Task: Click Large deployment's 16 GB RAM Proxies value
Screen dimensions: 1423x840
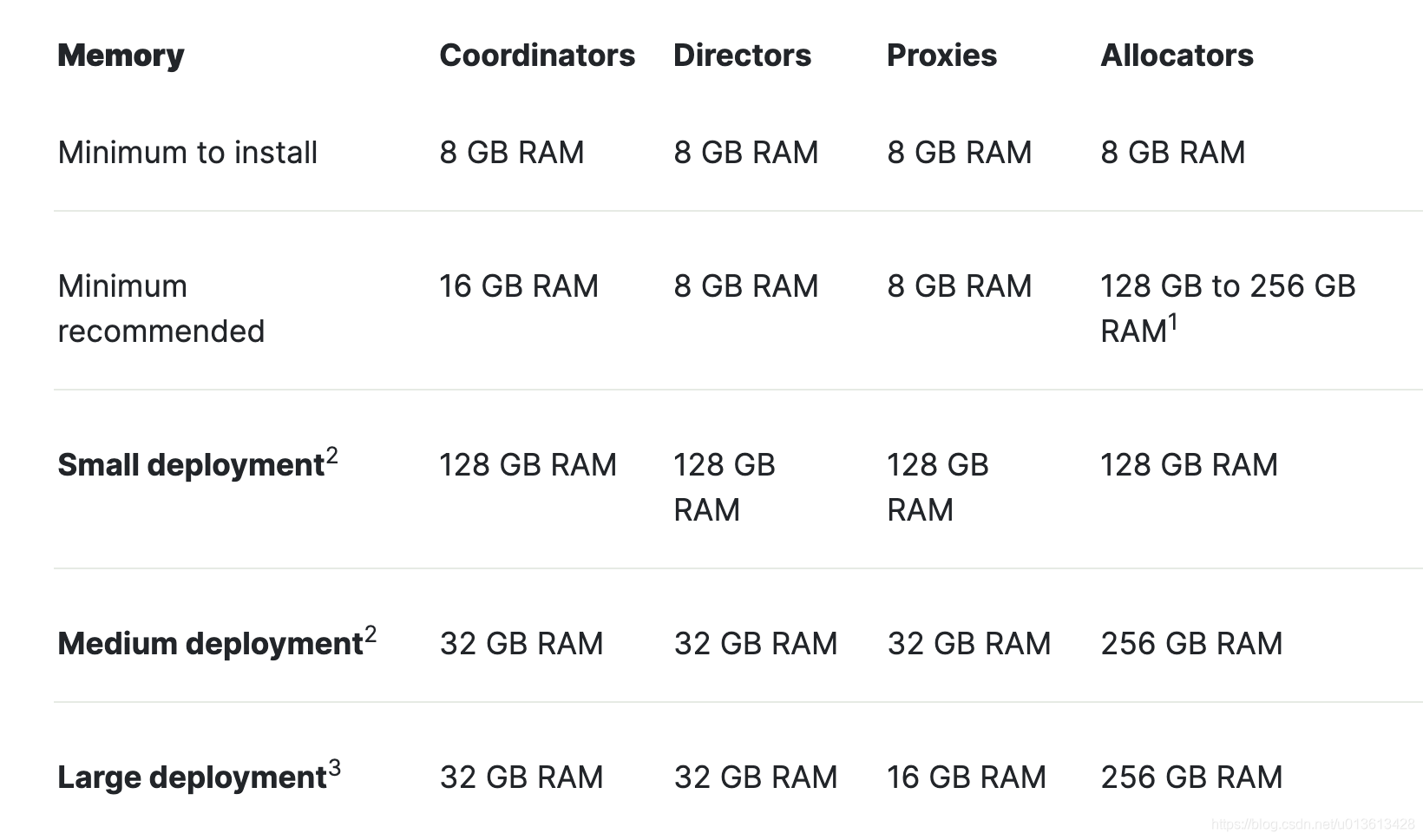Action: tap(967, 778)
